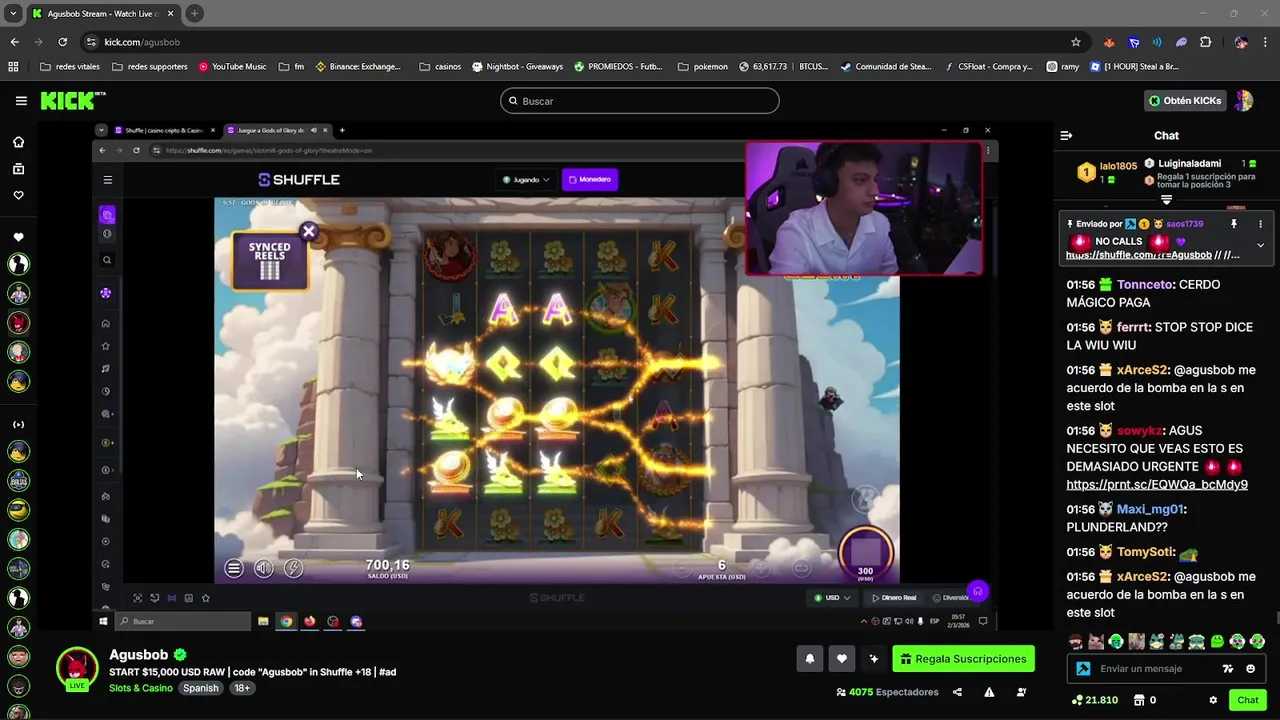Image resolution: width=1280 pixels, height=720 pixels.
Task: Expand the leaderboard under gift ranking
Action: click(x=1166, y=200)
